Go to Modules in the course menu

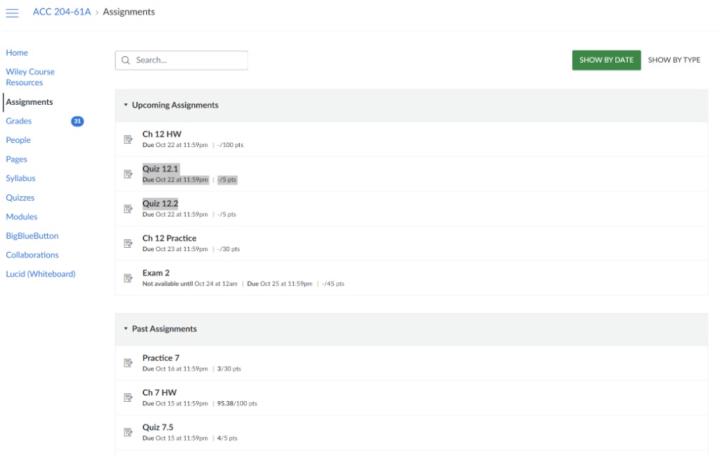click(x=22, y=216)
